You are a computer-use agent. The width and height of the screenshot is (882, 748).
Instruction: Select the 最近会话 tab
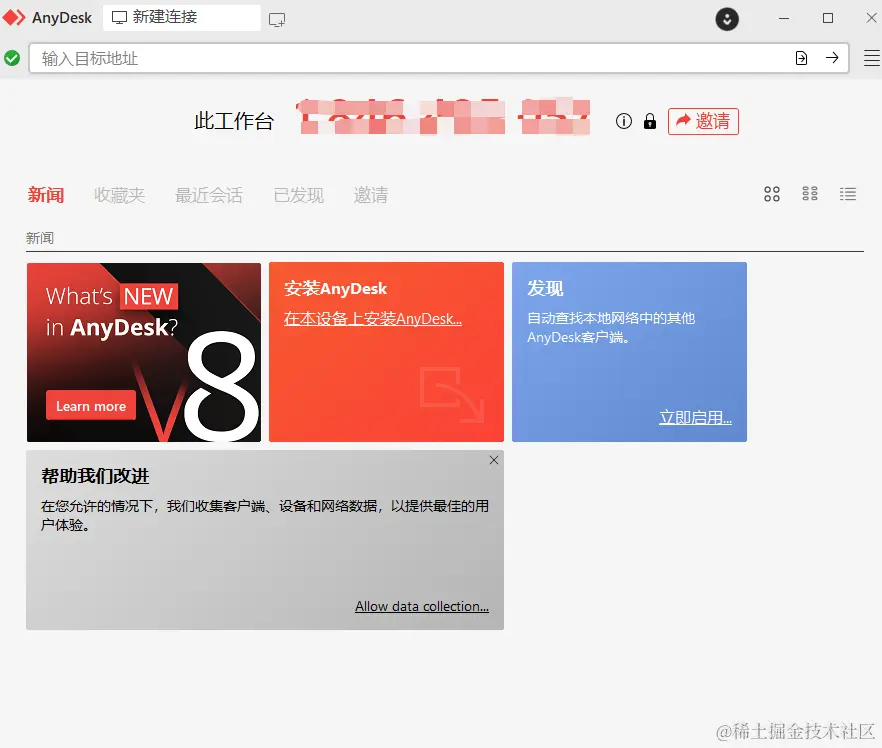(209, 195)
